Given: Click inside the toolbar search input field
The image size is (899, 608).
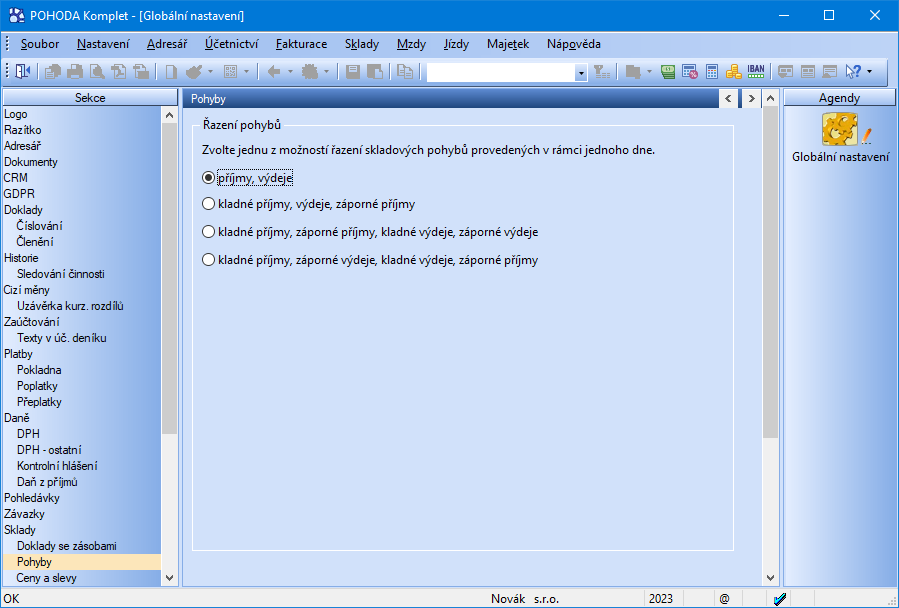Looking at the screenshot, I should [501, 73].
